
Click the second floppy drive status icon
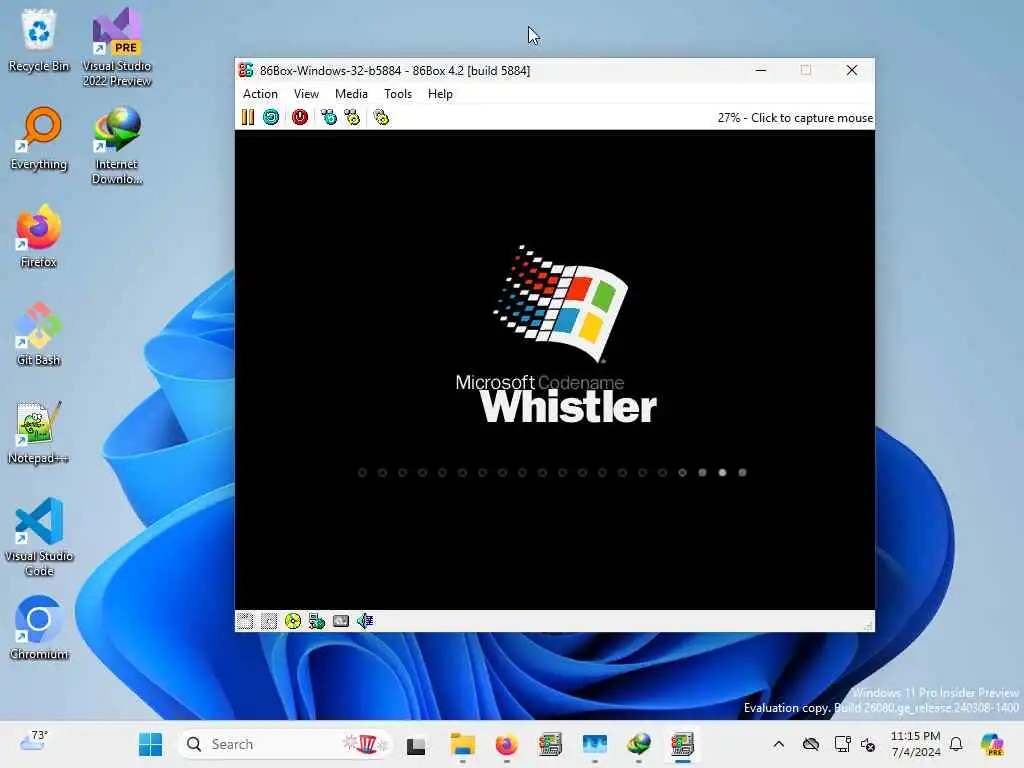pyautogui.click(x=268, y=621)
